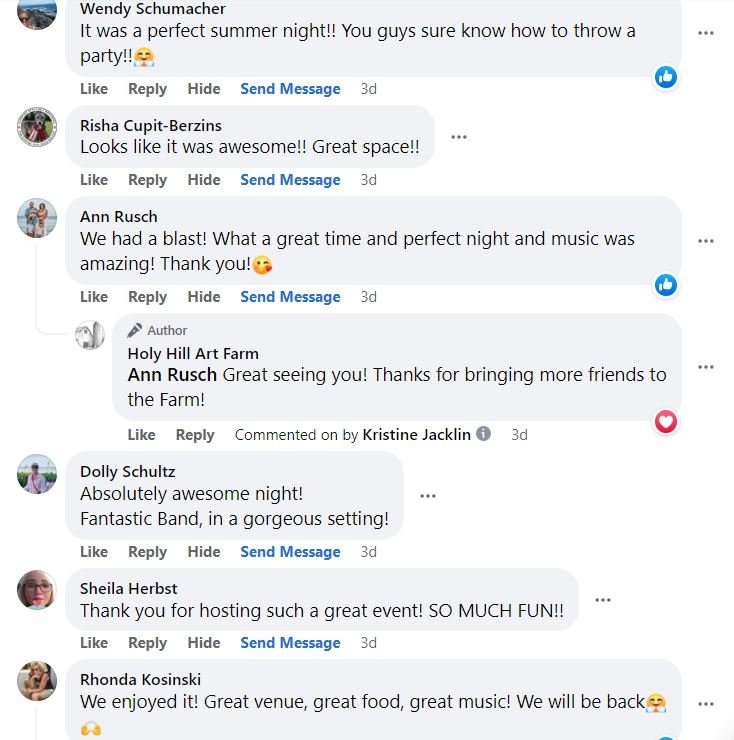This screenshot has height=740, width=734.
Task: Open three-dot menu on Risha Cupit-Berzins comment
Action: point(458,137)
